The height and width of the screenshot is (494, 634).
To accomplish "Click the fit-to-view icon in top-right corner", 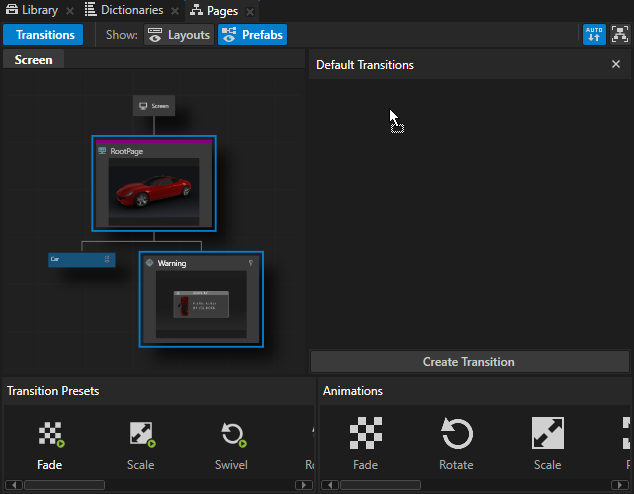I will pos(620,35).
